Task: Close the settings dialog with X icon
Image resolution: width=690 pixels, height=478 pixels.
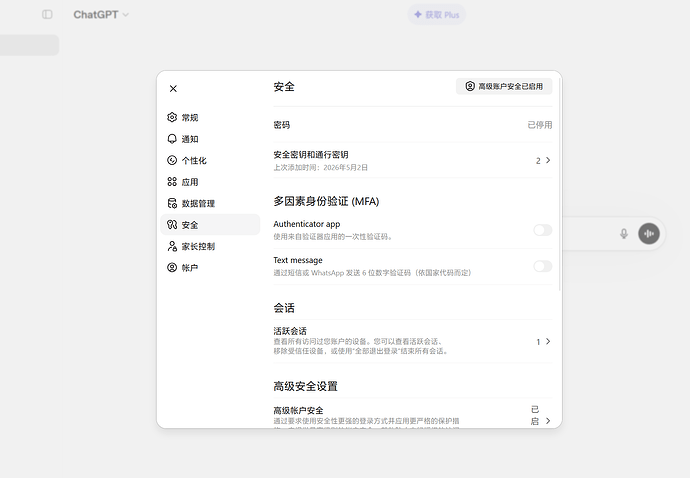Action: point(173,88)
